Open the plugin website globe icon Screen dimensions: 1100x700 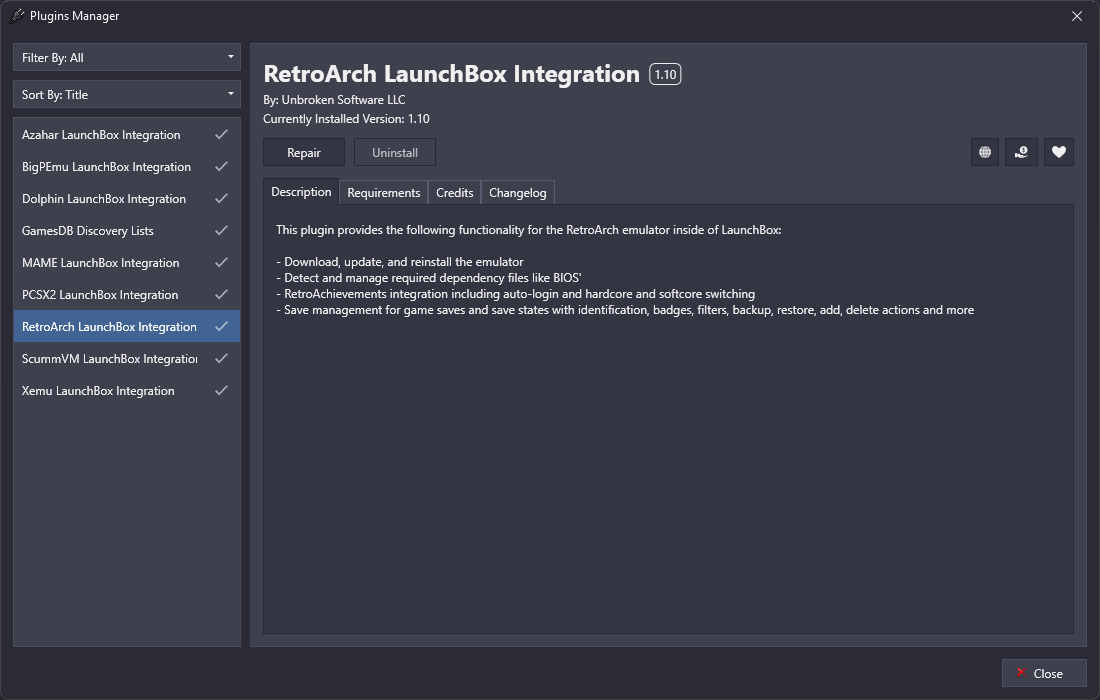point(985,152)
